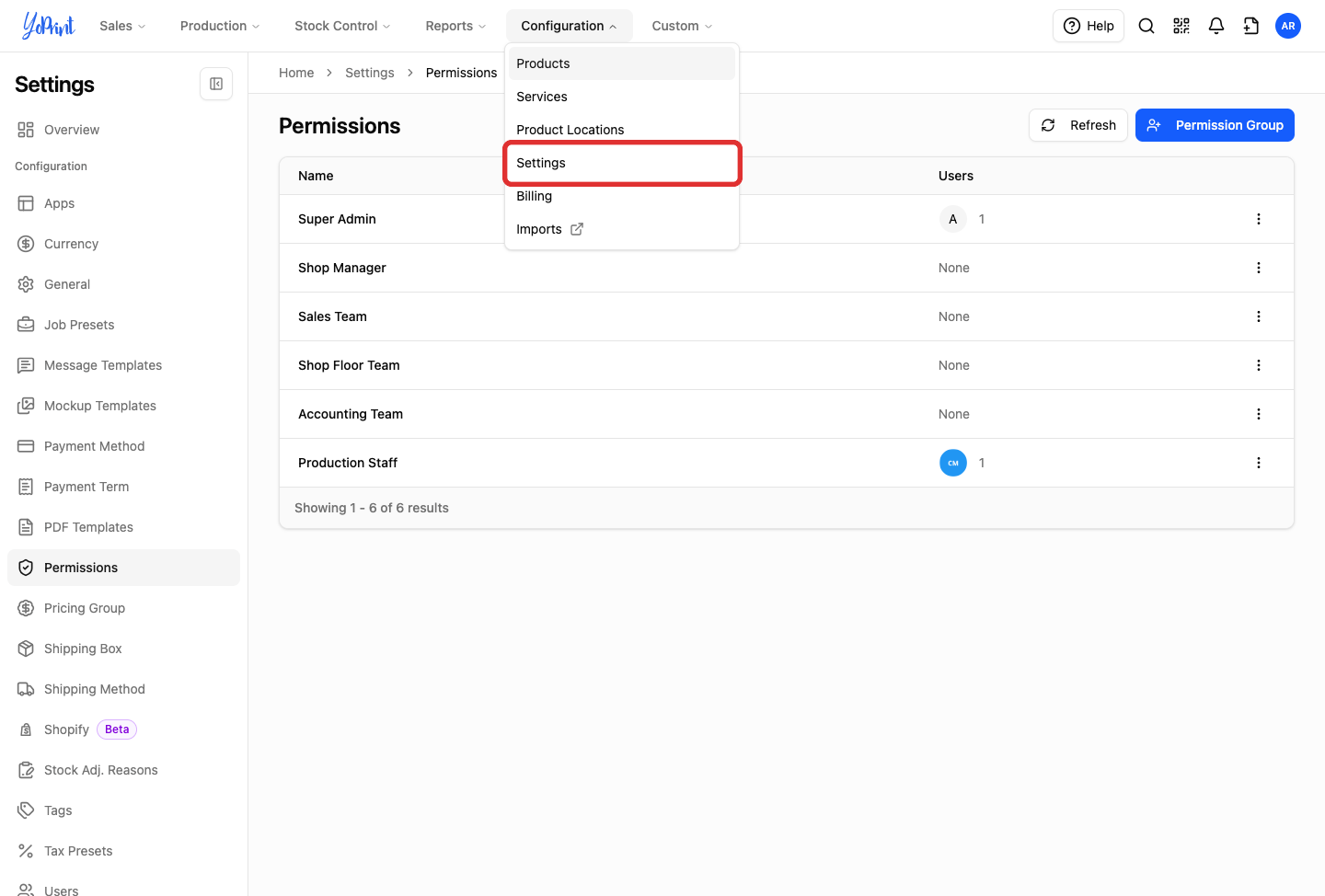1325x896 pixels.
Task: Expand the Production dropdown menu
Action: pos(220,26)
